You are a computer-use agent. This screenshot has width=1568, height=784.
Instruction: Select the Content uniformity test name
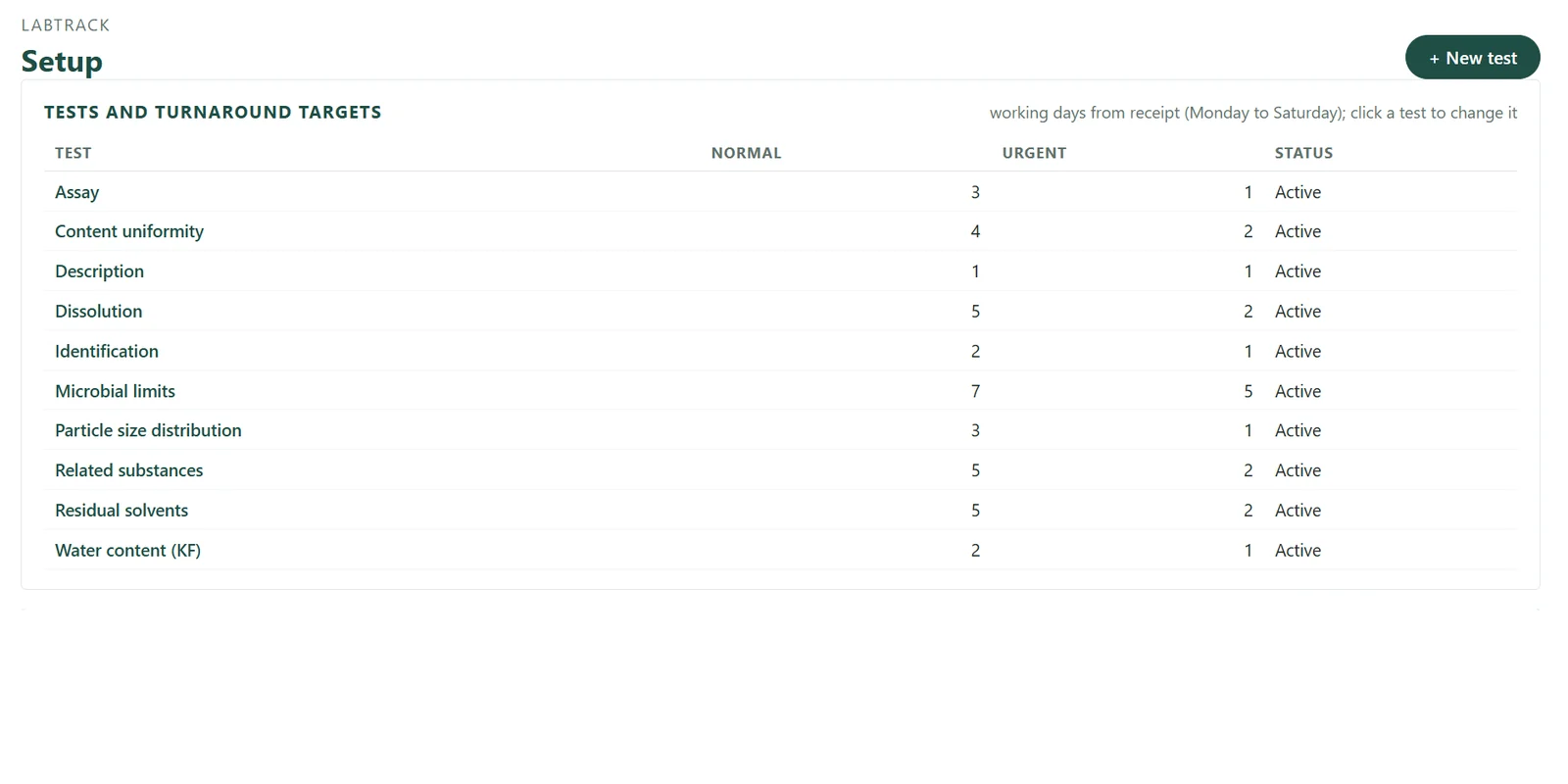pyautogui.click(x=129, y=231)
